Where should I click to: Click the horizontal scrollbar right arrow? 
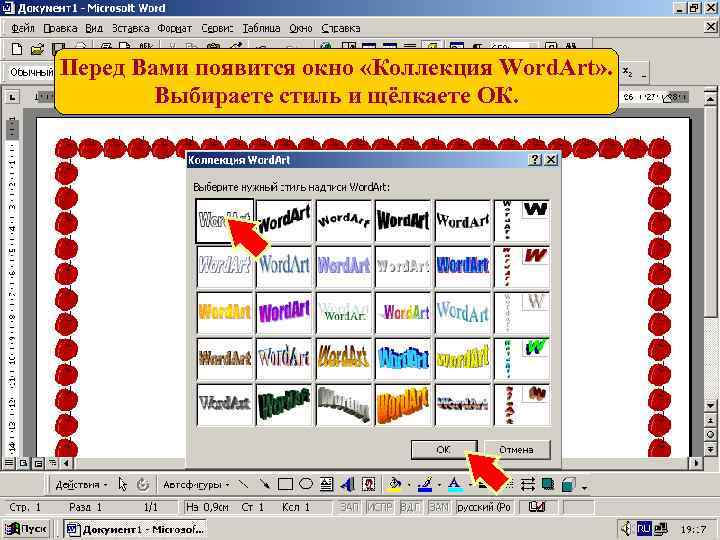696,463
